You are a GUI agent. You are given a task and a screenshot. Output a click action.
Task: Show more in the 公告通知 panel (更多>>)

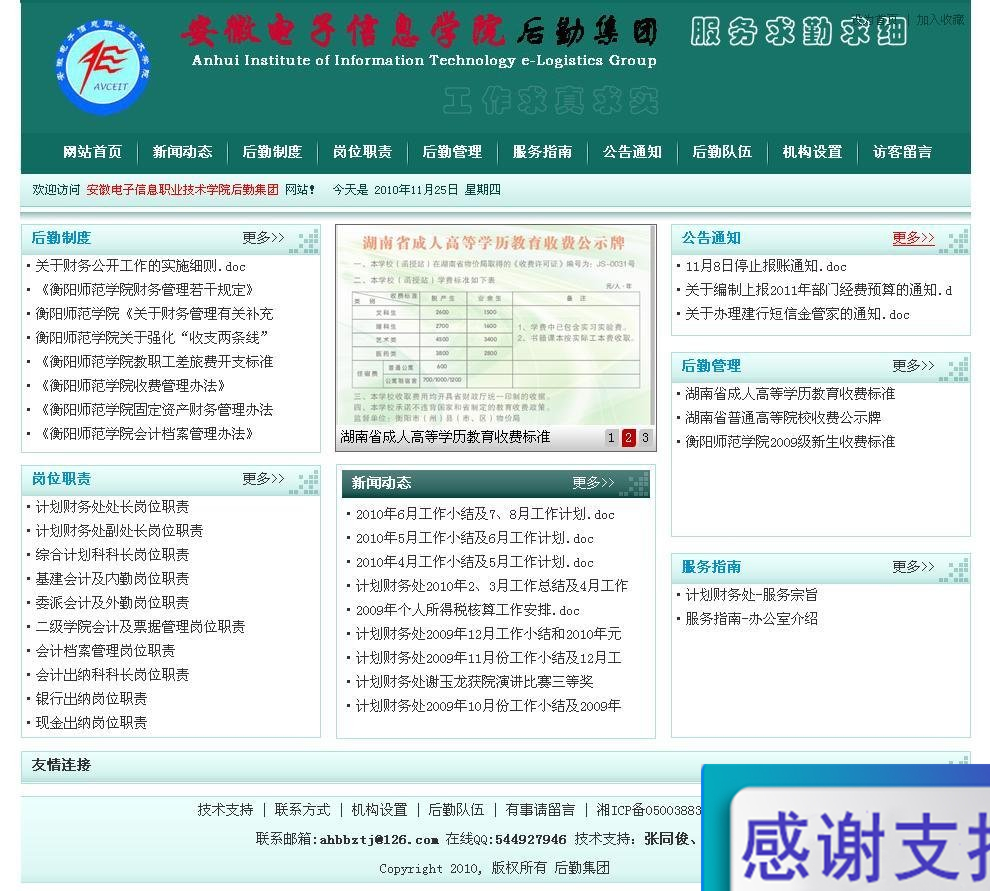913,238
